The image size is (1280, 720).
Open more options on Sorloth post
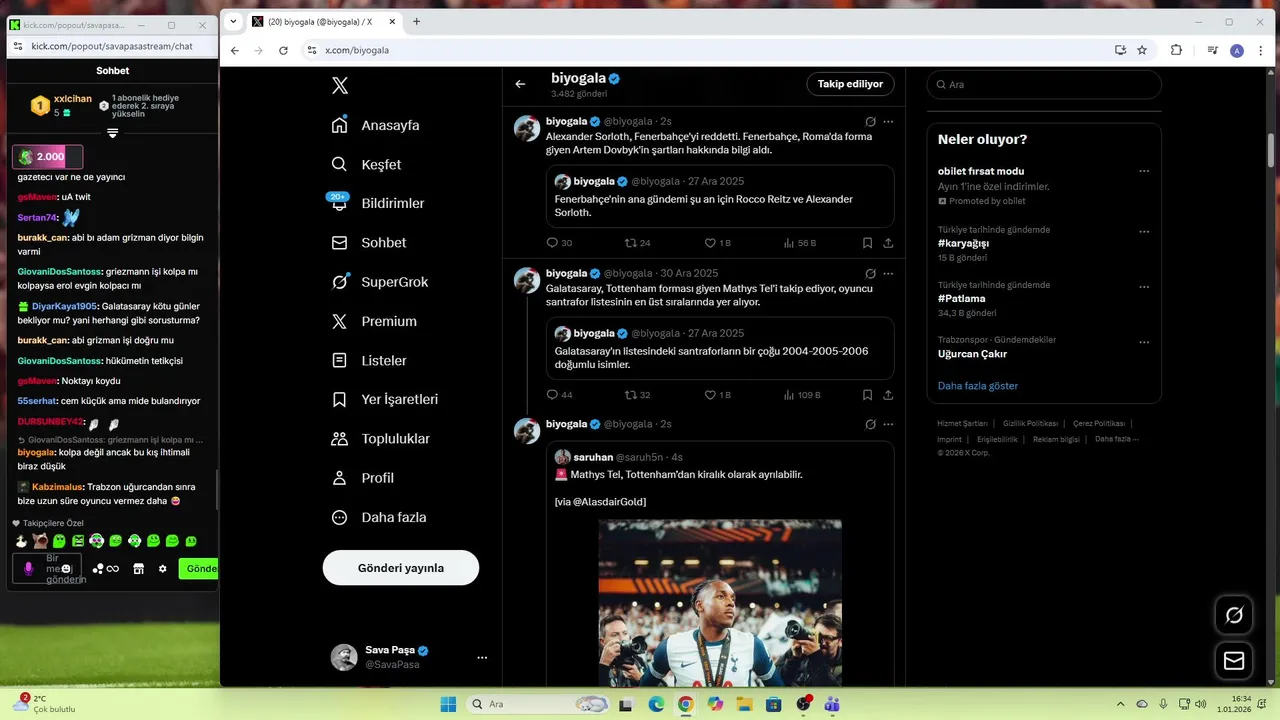[x=888, y=122]
